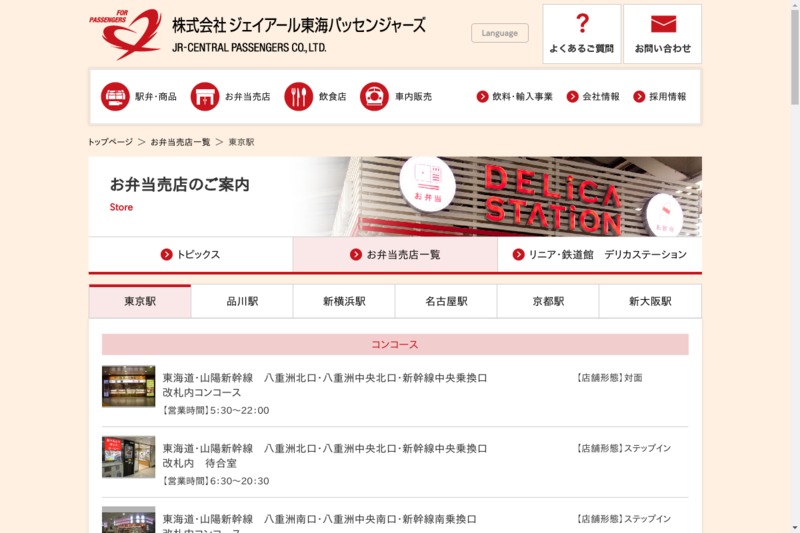This screenshot has height=533, width=800.
Task: Open the 車内販売 train icon
Action: [x=374, y=97]
